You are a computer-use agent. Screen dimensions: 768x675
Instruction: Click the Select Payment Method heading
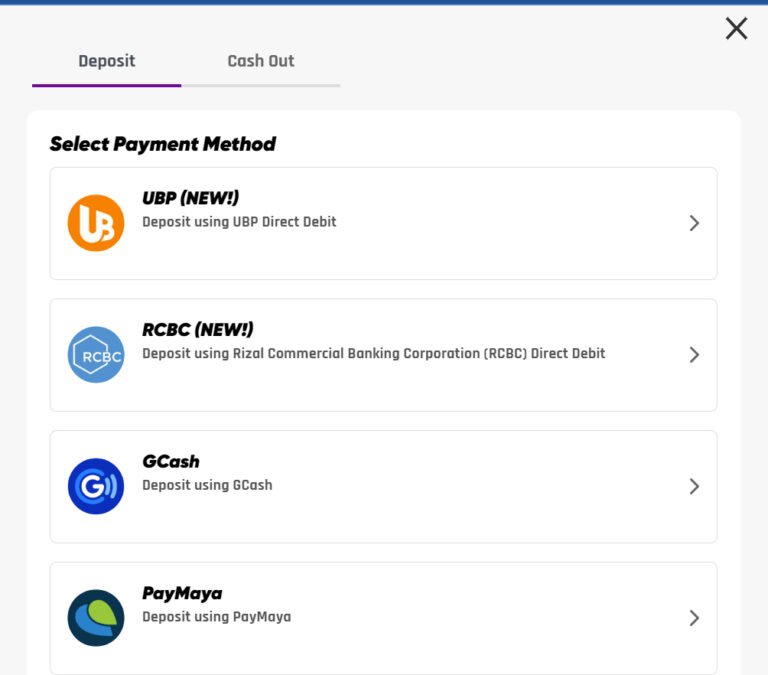click(x=163, y=144)
